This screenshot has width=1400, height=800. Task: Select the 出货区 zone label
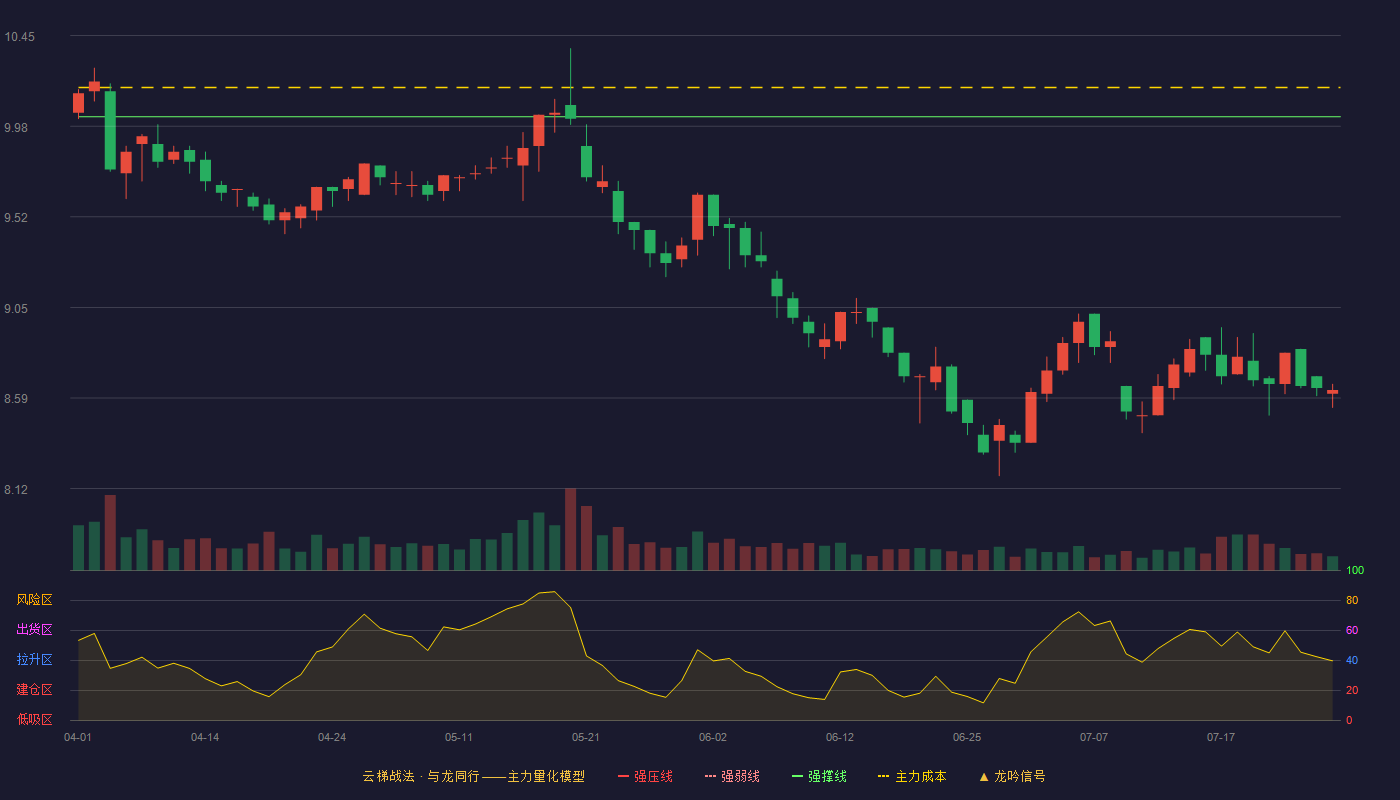pos(35,630)
